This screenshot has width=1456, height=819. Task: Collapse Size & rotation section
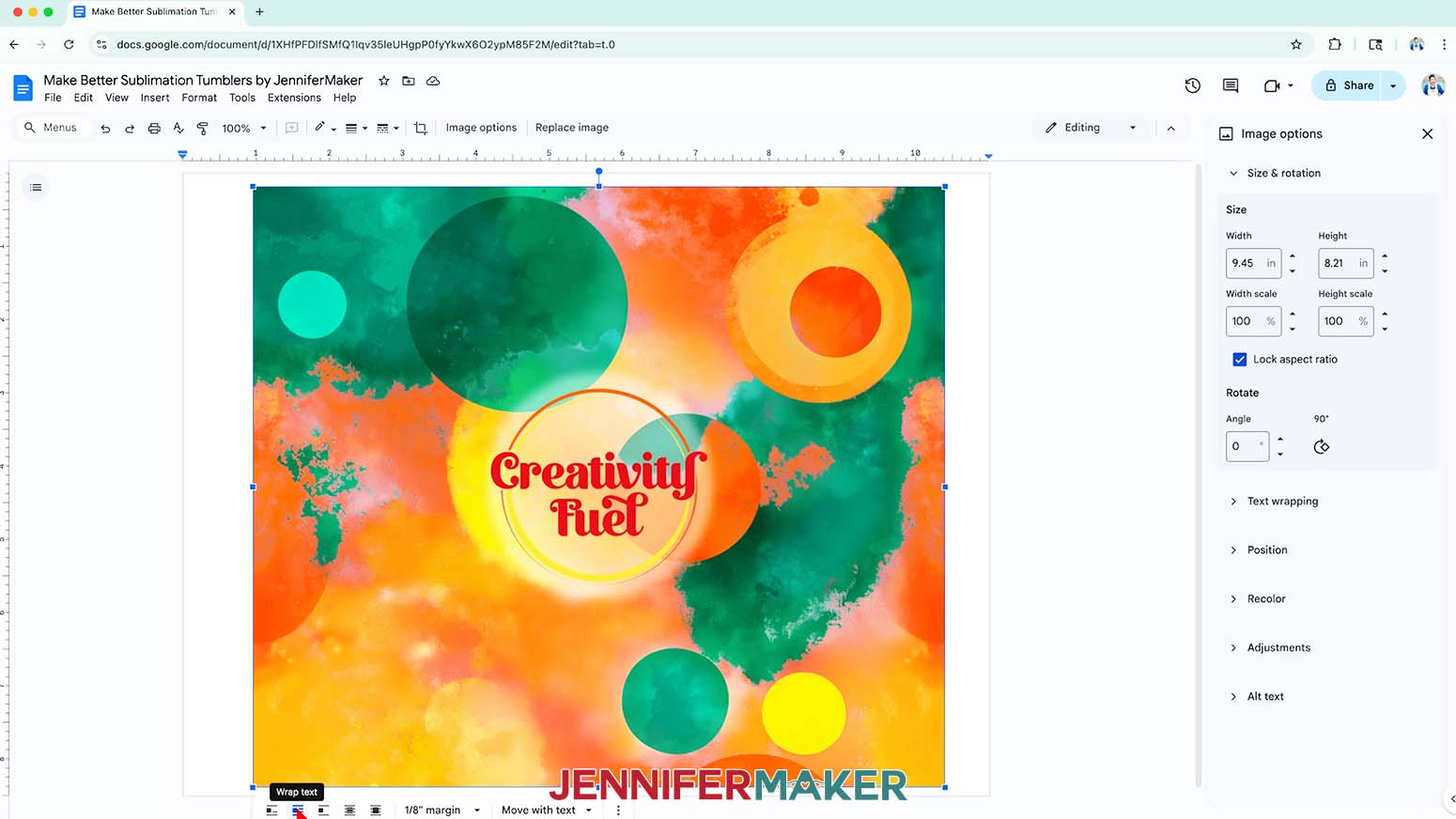(x=1233, y=173)
